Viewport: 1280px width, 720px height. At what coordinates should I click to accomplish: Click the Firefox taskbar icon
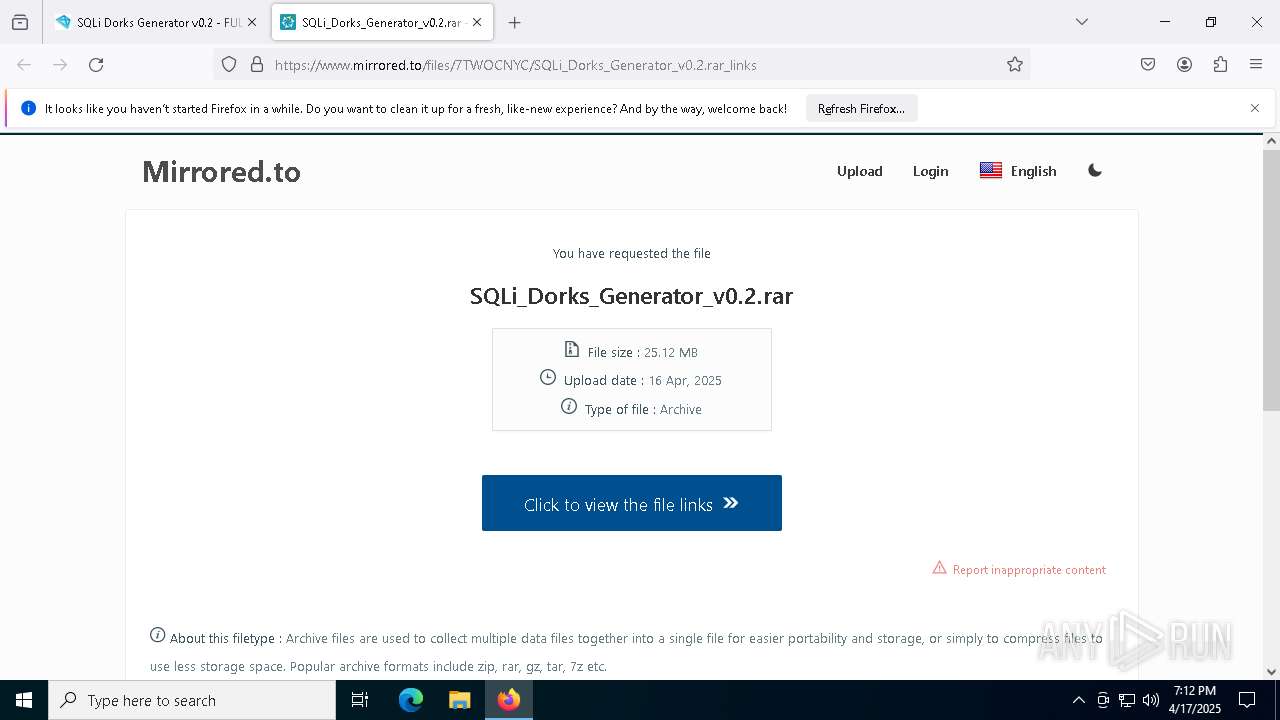(509, 700)
